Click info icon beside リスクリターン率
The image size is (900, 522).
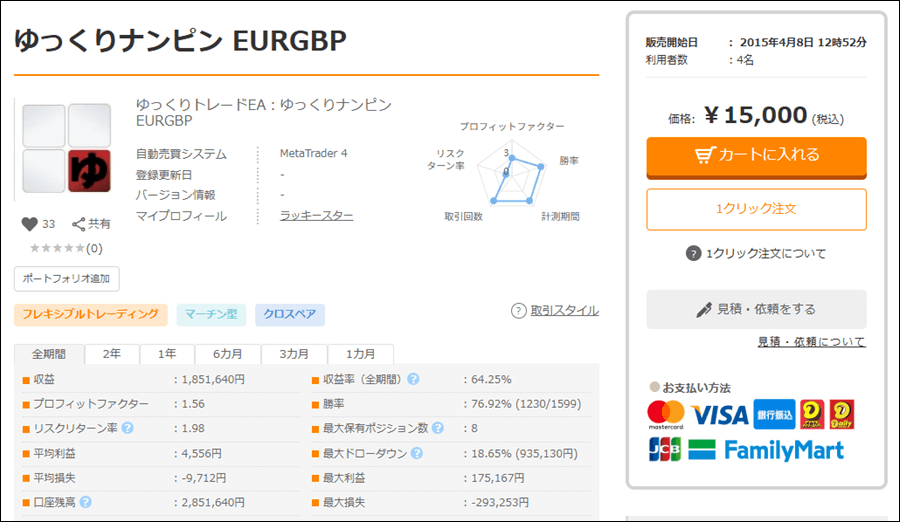click(127, 428)
